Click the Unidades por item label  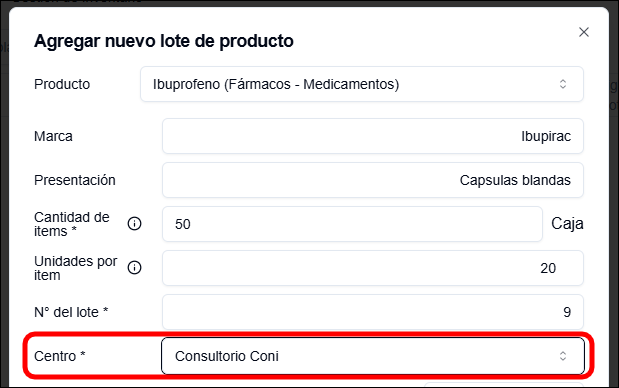[x=75, y=268]
